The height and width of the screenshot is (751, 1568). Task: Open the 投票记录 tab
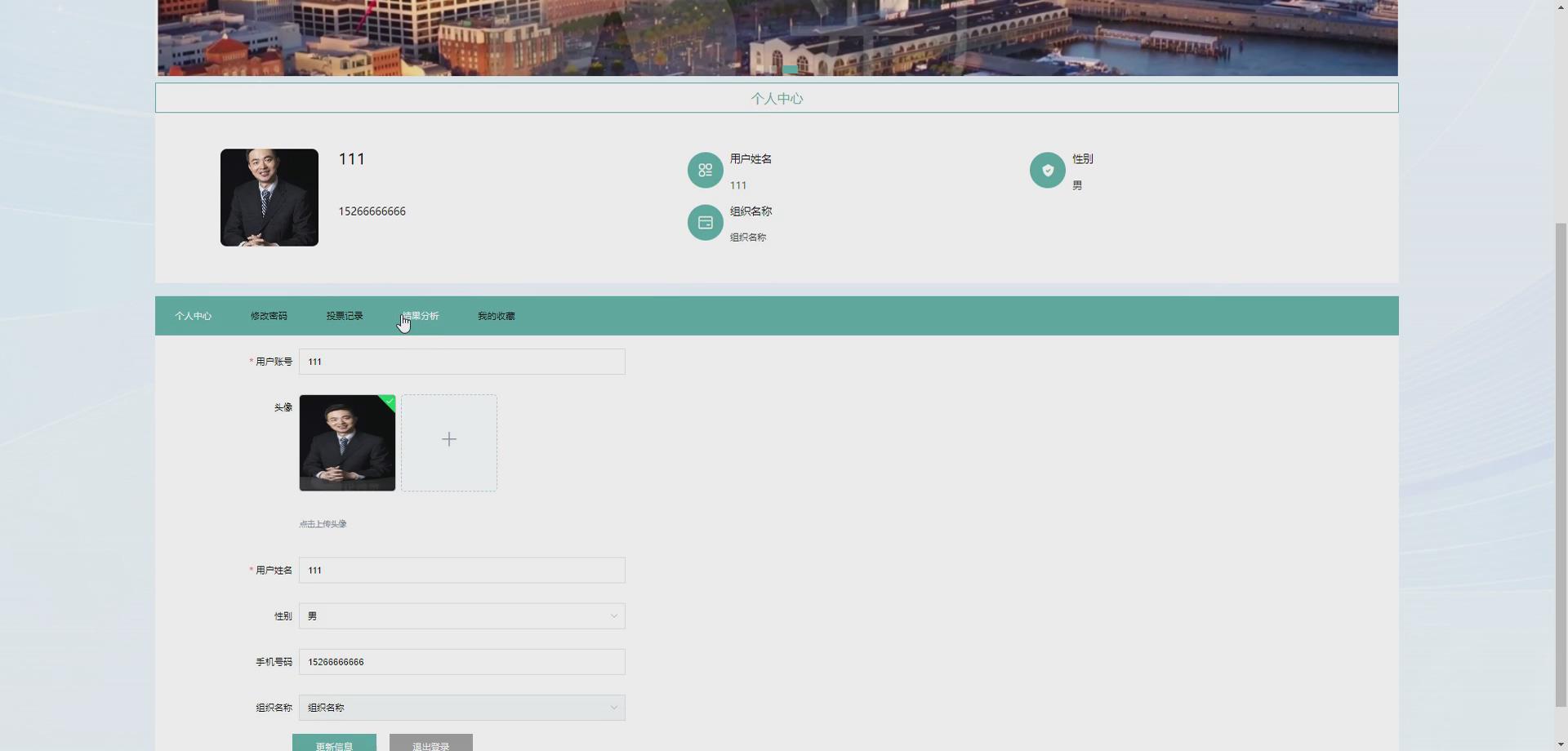(x=345, y=316)
